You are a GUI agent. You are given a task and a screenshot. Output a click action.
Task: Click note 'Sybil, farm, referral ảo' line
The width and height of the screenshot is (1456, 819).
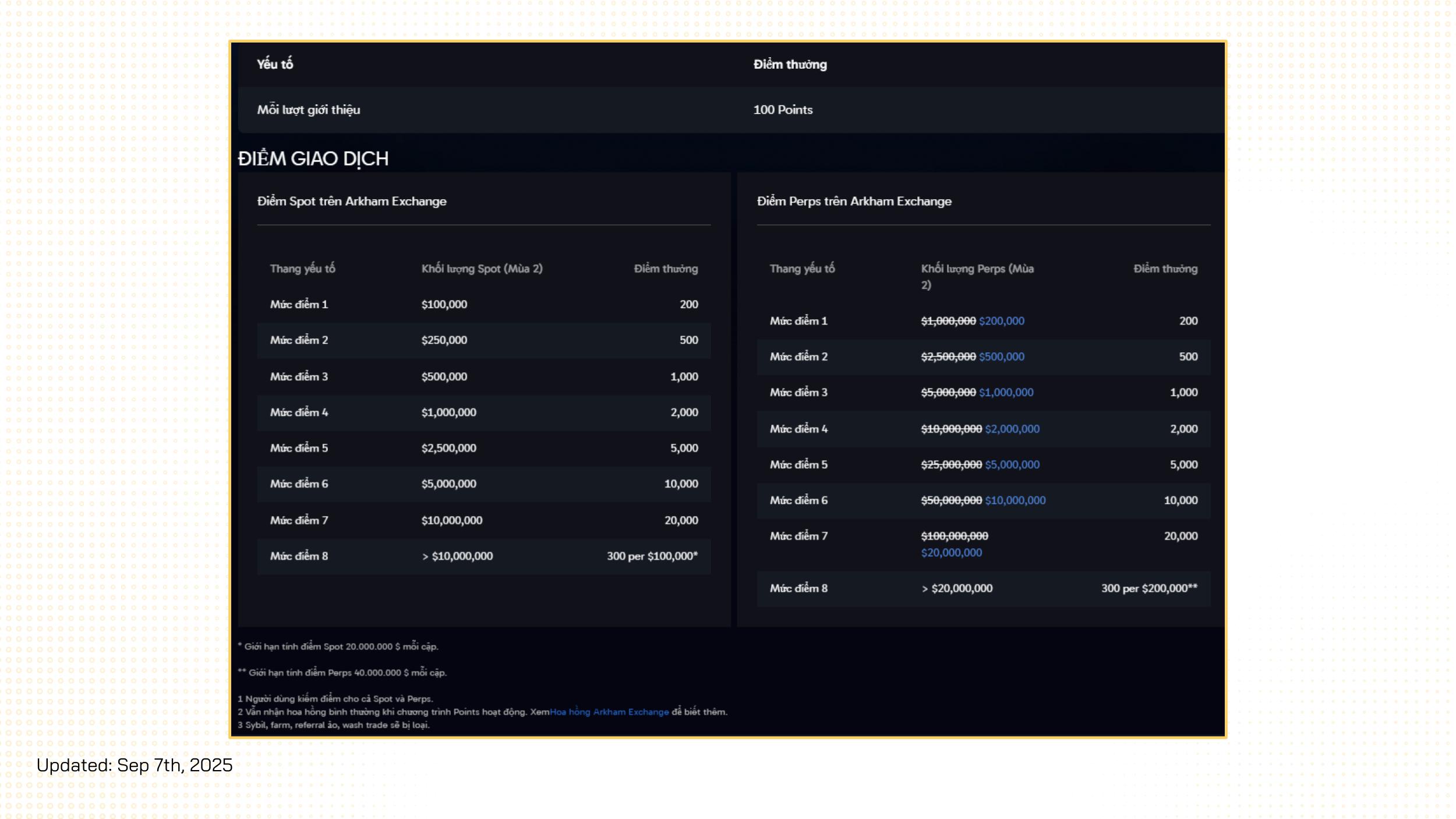pos(334,725)
